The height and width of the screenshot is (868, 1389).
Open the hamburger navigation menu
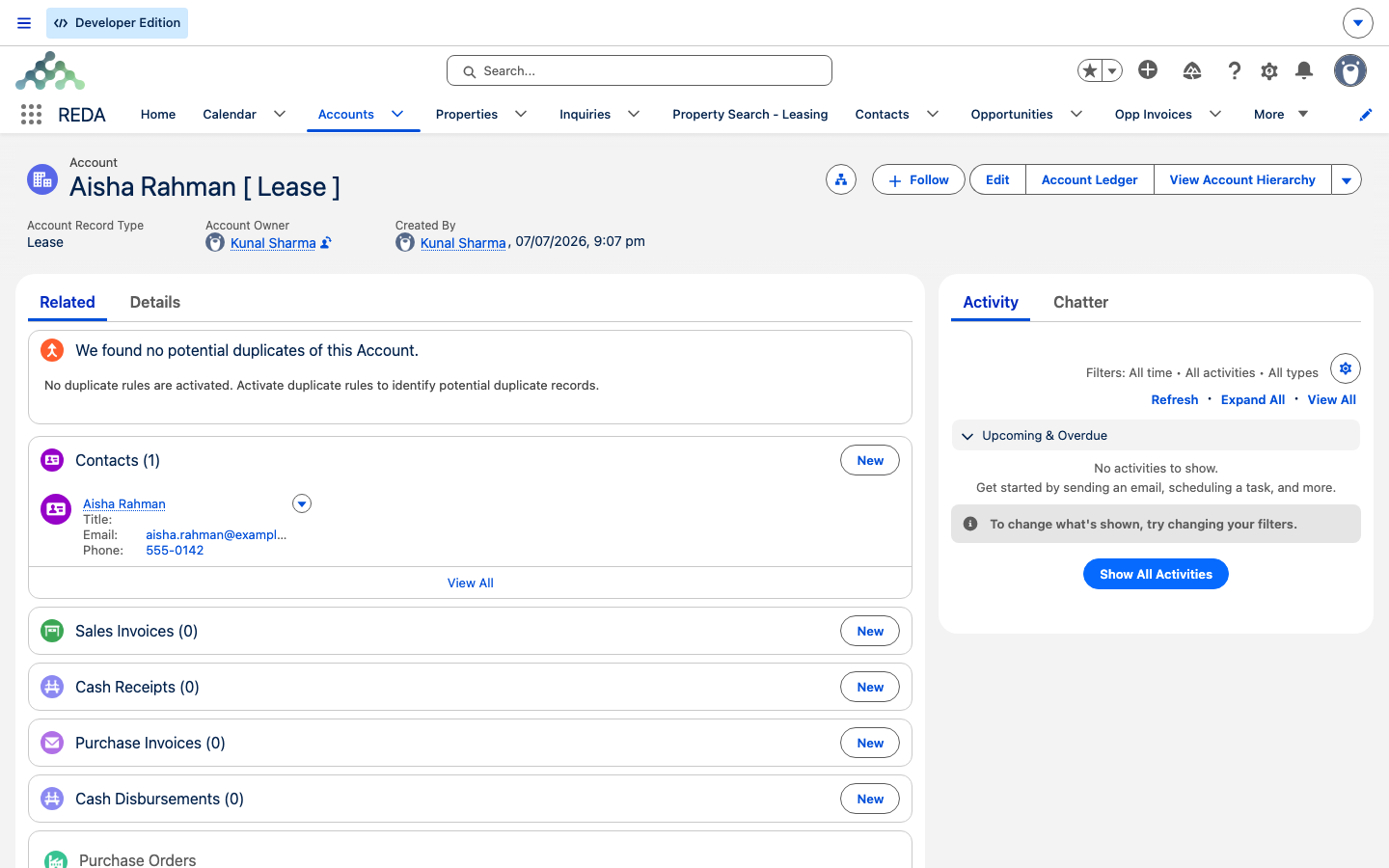pos(24,23)
